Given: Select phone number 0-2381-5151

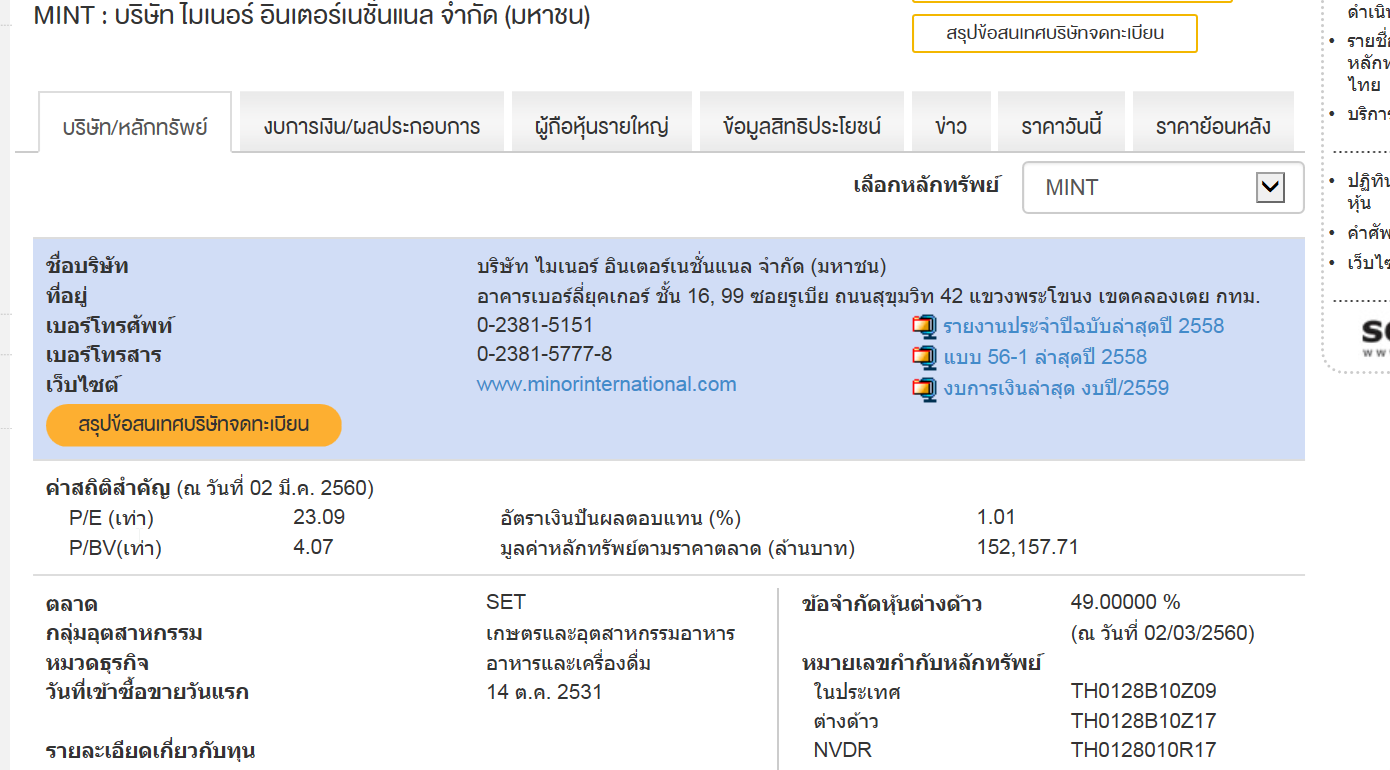Looking at the screenshot, I should pos(535,325).
